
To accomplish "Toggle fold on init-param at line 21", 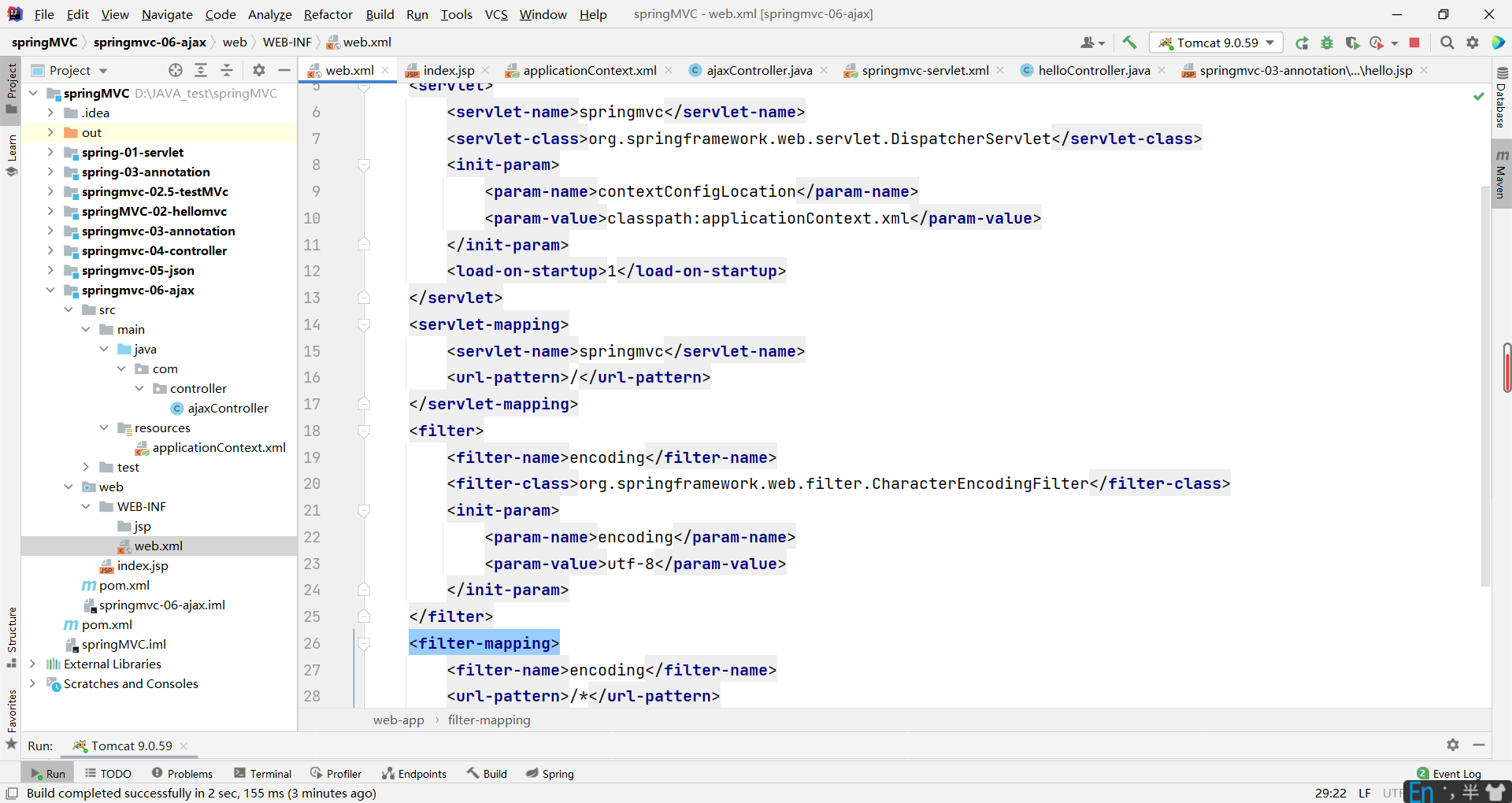I will (x=364, y=510).
